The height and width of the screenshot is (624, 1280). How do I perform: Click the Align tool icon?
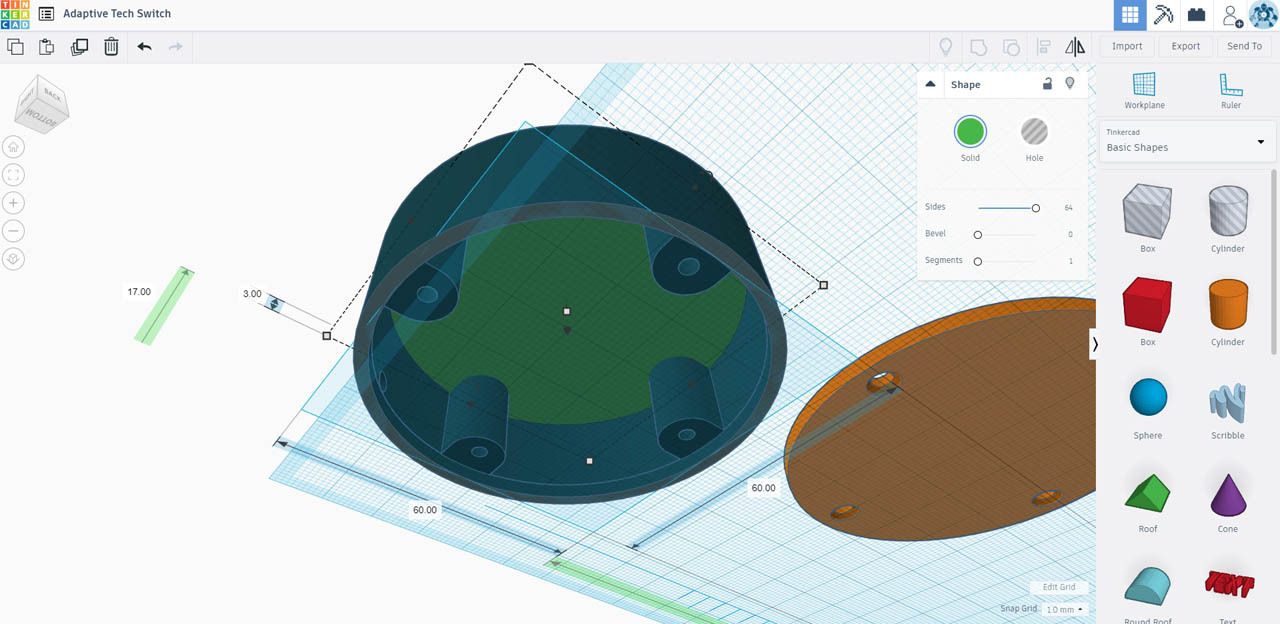pos(1043,46)
